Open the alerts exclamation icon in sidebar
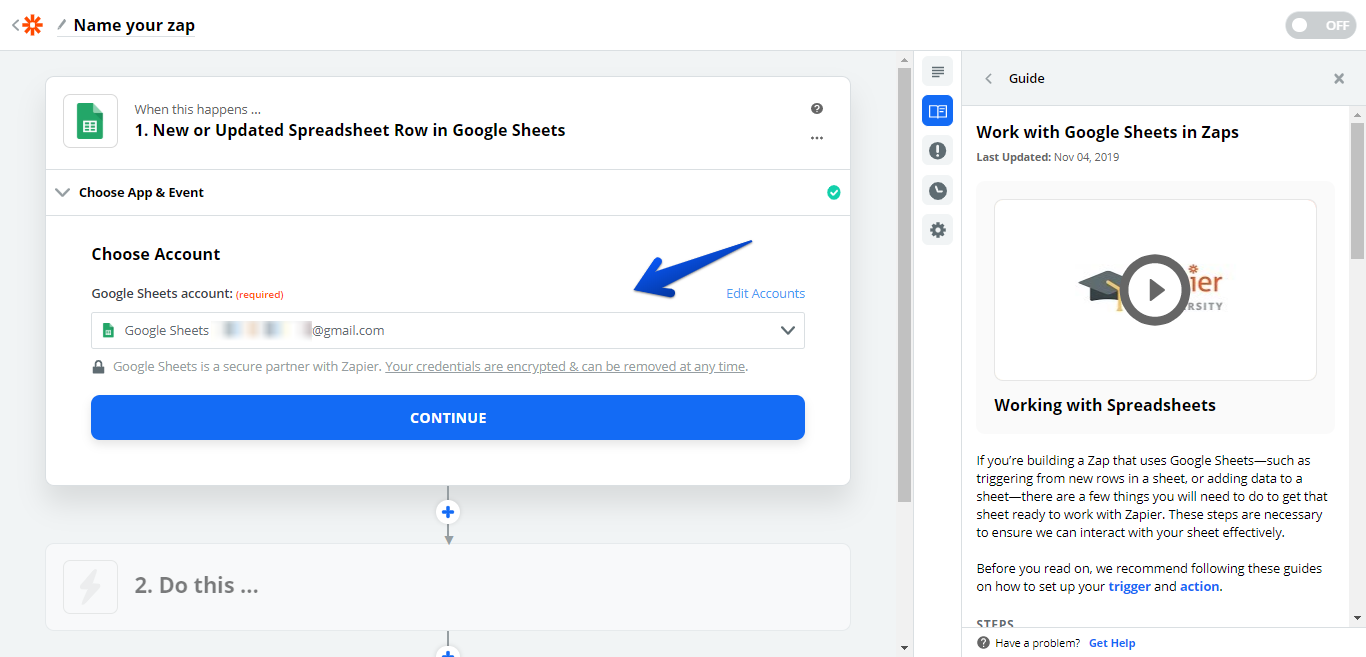Viewport: 1366px width, 657px height. click(937, 151)
